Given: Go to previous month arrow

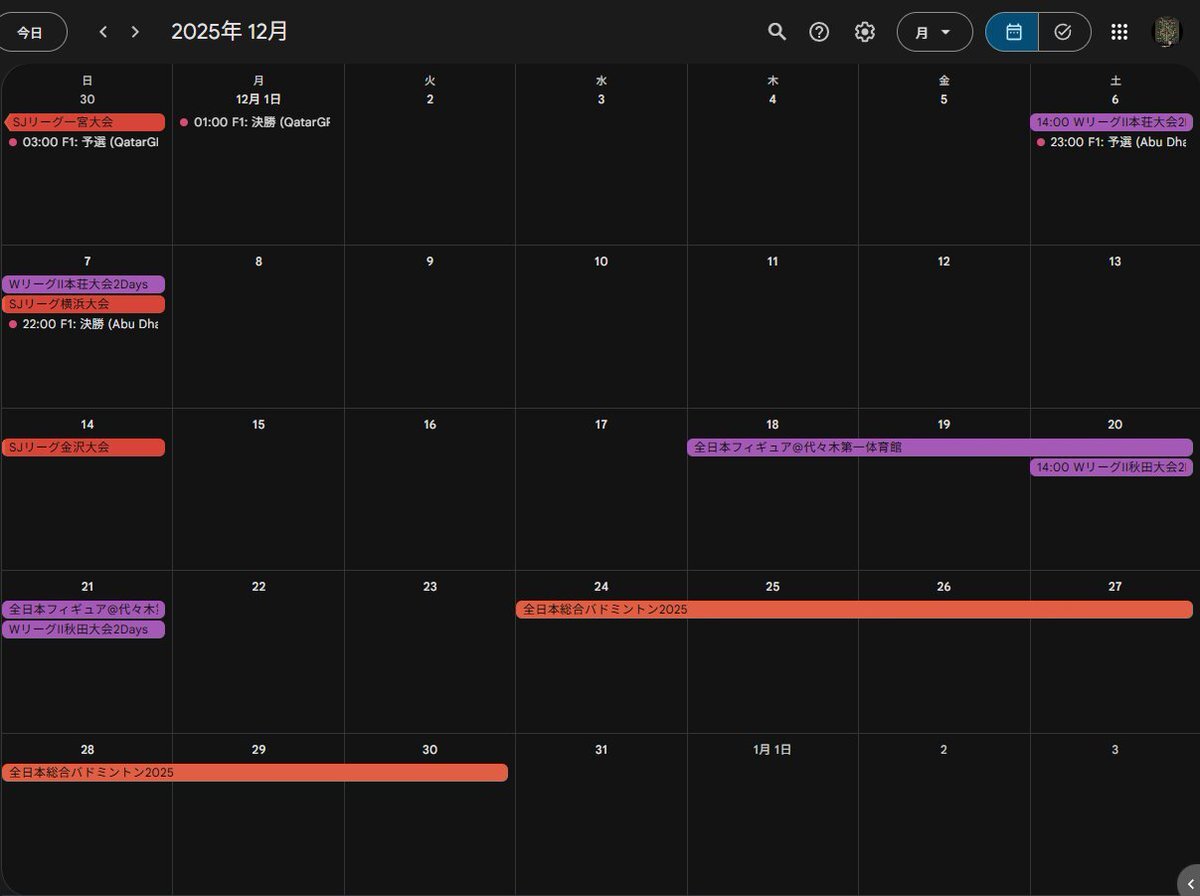Looking at the screenshot, I should point(103,32).
